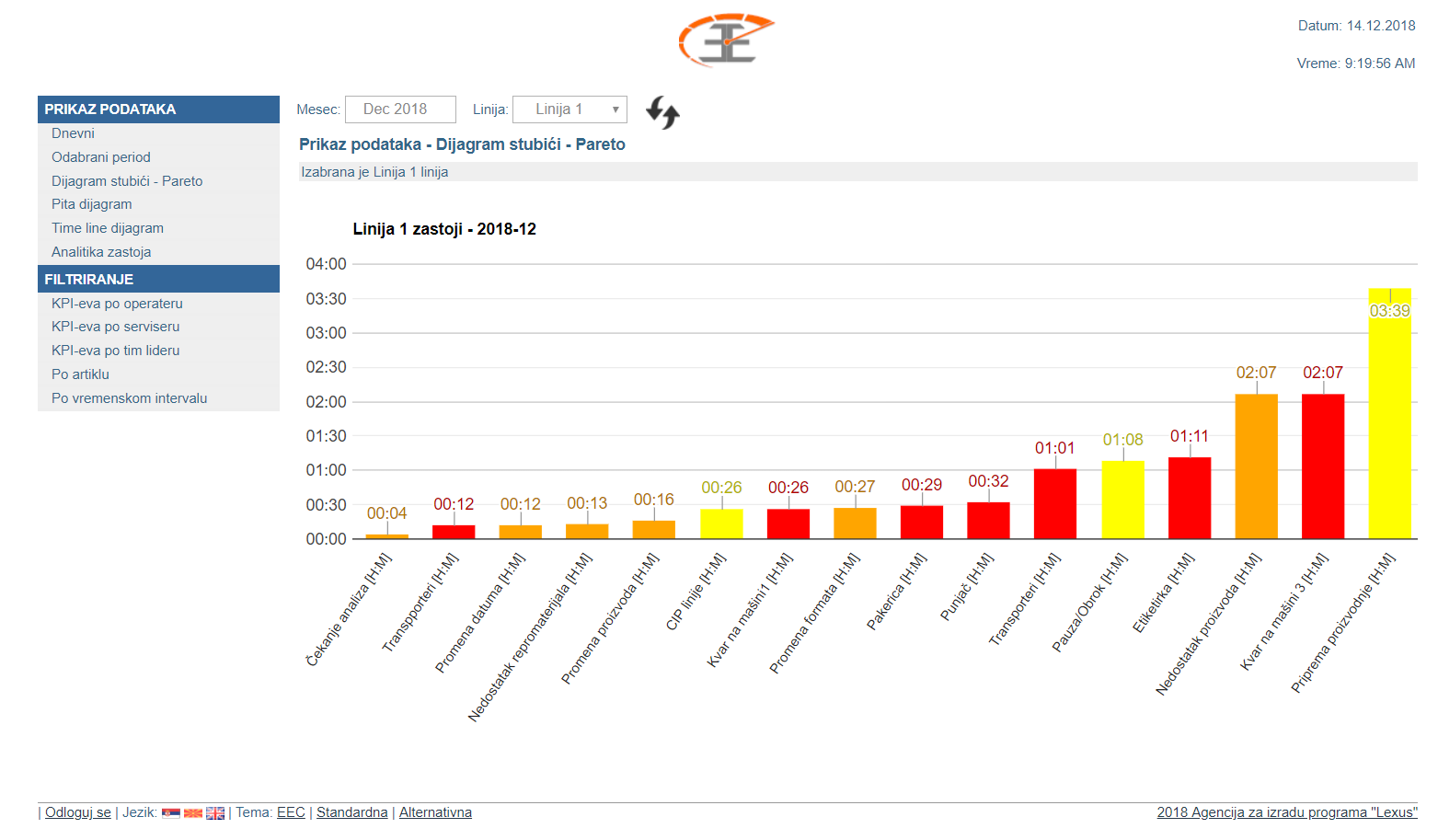Select Pita dijagram menu item
Screen dimensions: 1438x840
[92, 204]
